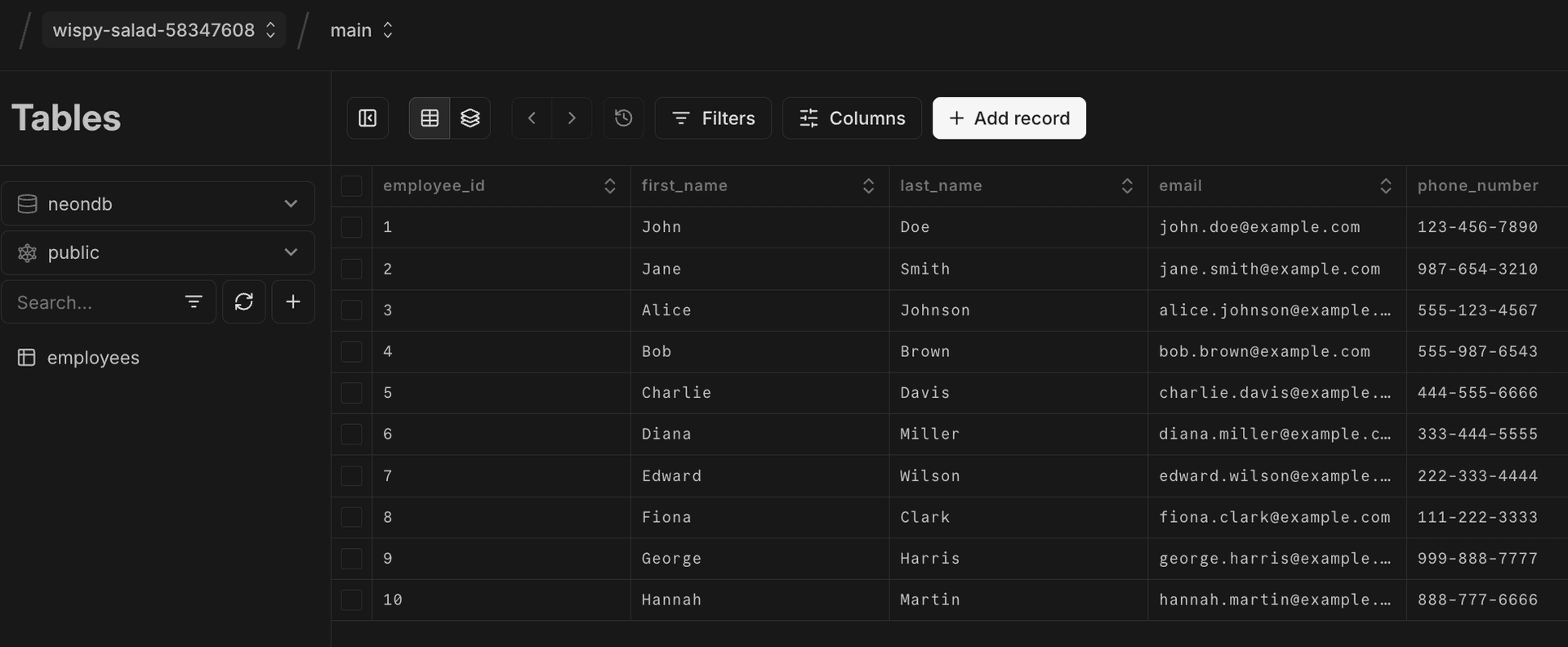Image resolution: width=1568 pixels, height=647 pixels.
Task: Open the history clock icon
Action: [623, 118]
